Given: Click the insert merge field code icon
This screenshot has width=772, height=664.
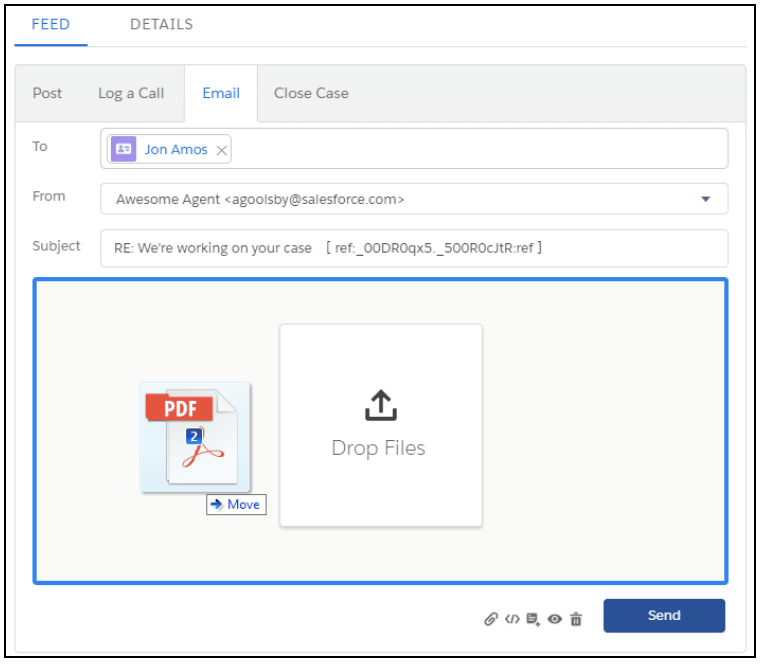Looking at the screenshot, I should pyautogui.click(x=512, y=619).
